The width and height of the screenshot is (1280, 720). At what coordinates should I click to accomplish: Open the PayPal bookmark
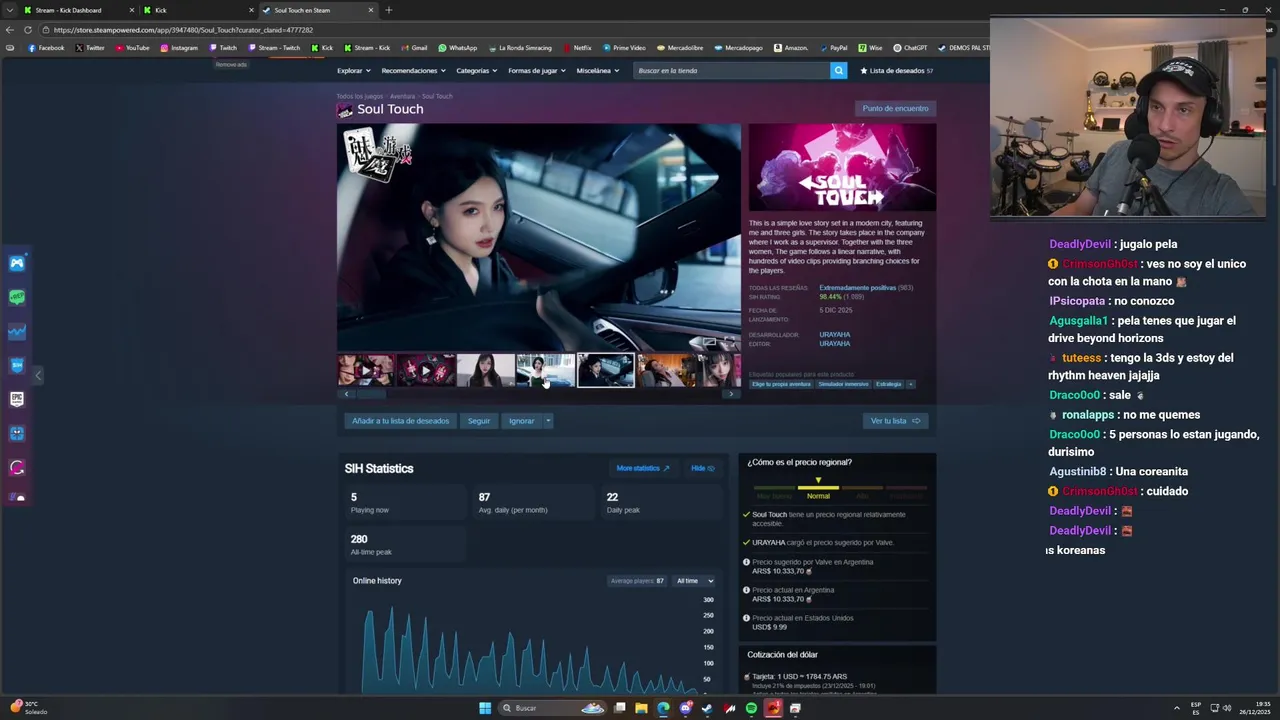pyautogui.click(x=833, y=48)
